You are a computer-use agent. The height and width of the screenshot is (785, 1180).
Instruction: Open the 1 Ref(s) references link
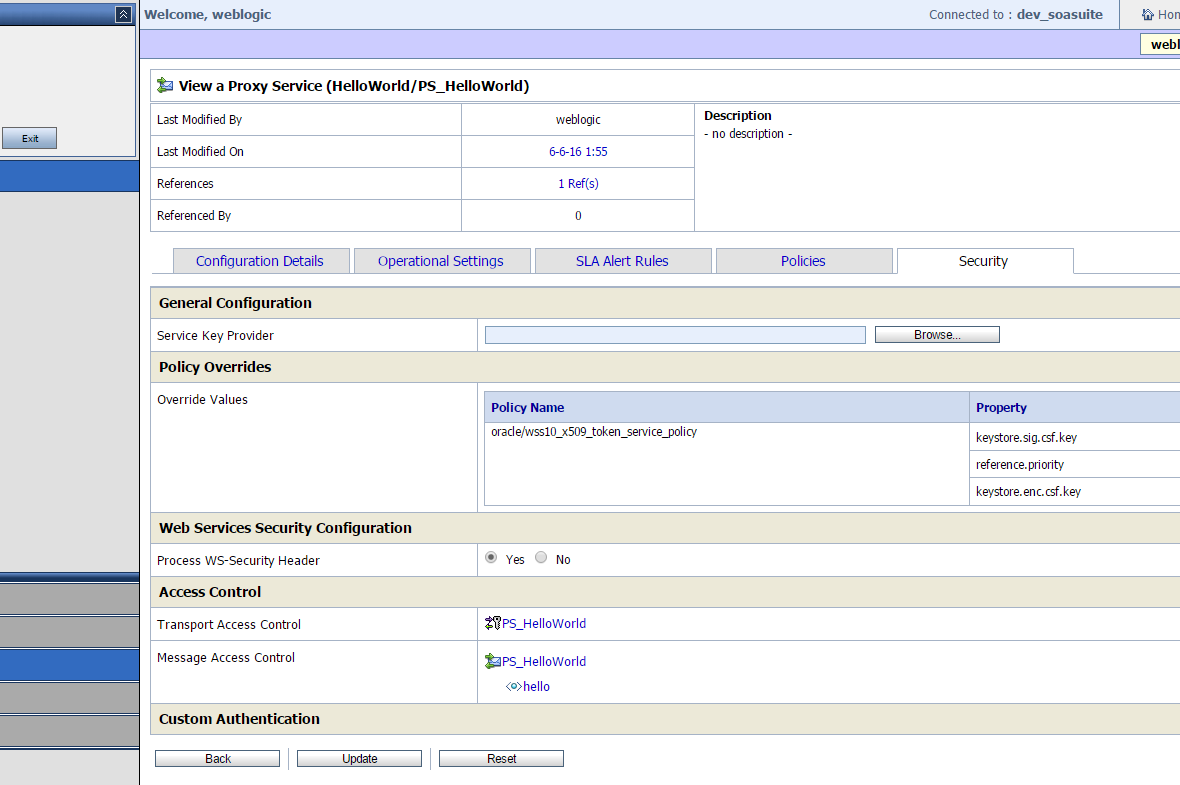[577, 183]
